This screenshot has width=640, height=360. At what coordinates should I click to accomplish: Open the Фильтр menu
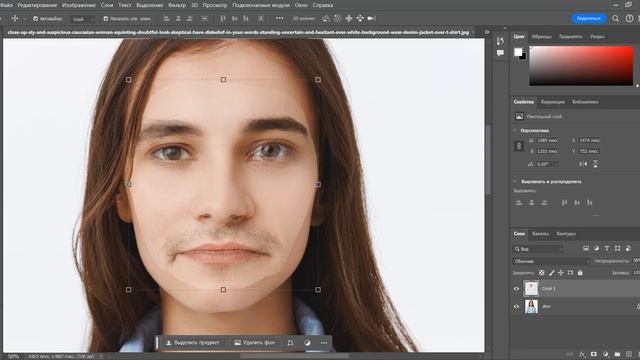point(177,5)
